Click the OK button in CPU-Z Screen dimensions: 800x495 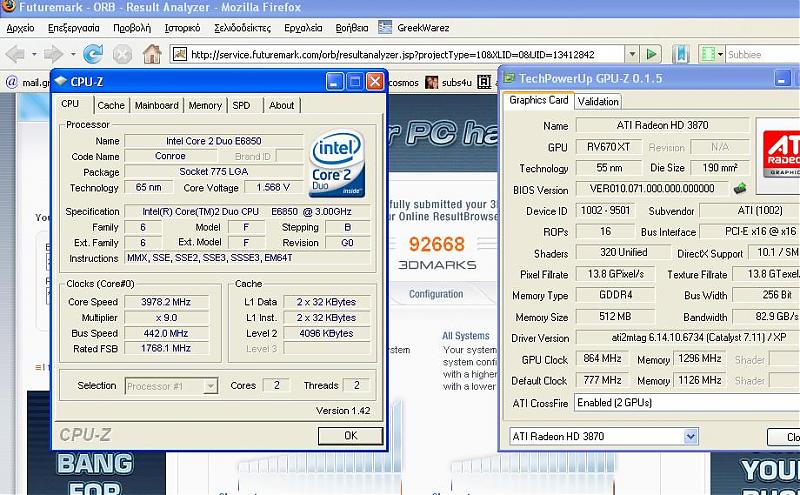tap(351, 435)
